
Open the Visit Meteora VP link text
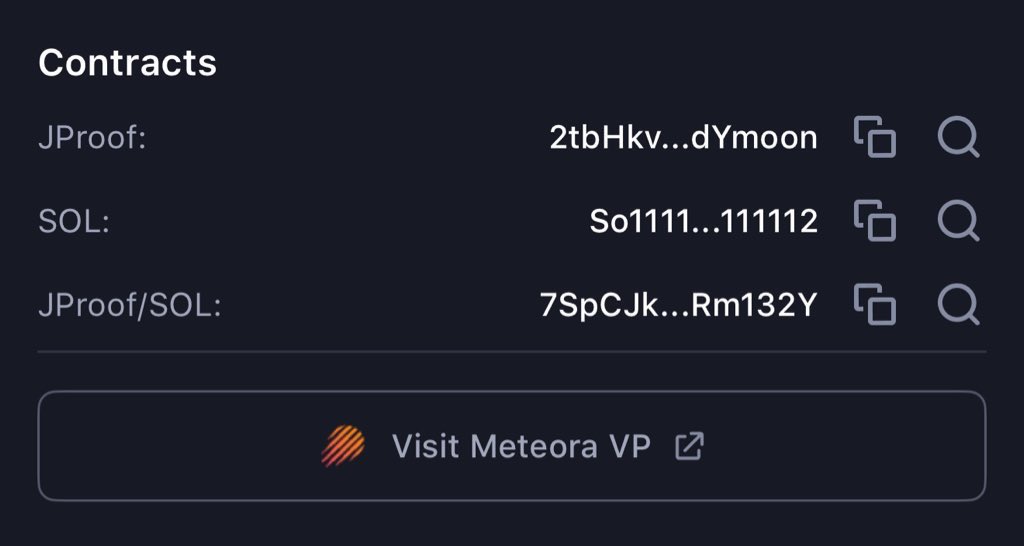pos(521,446)
